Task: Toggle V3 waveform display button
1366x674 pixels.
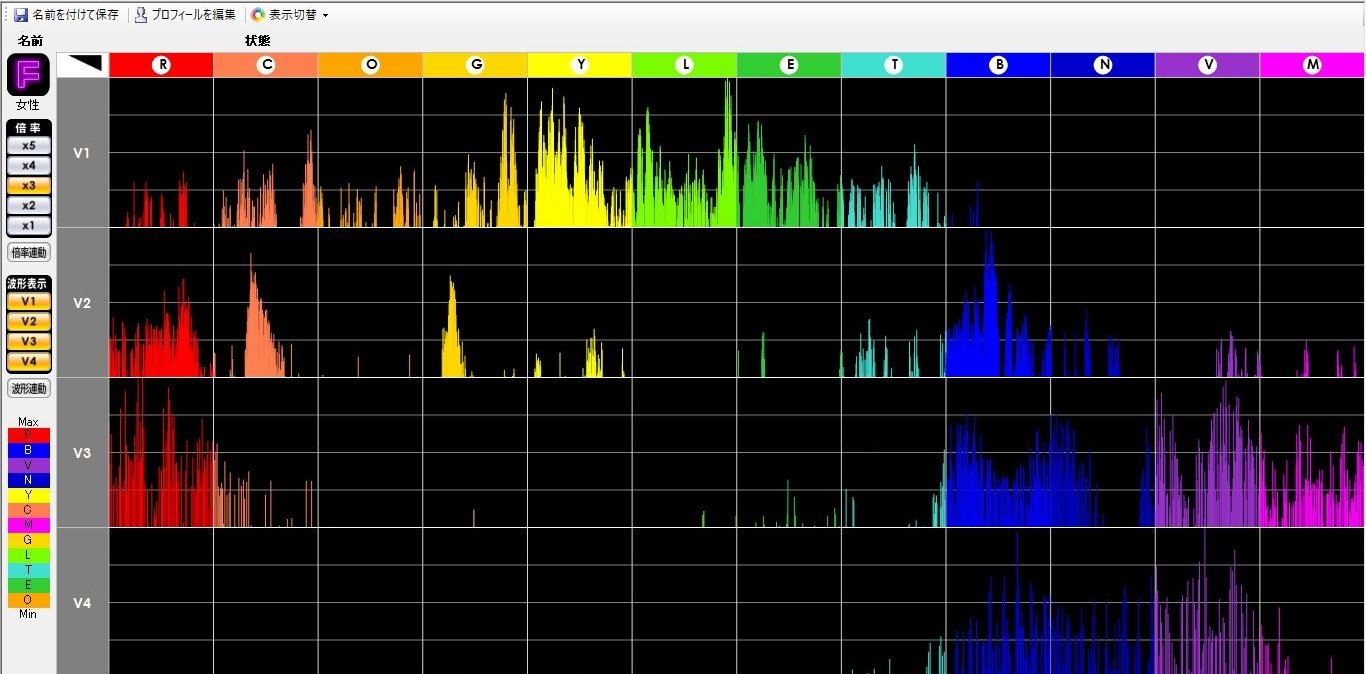Action: [28, 341]
